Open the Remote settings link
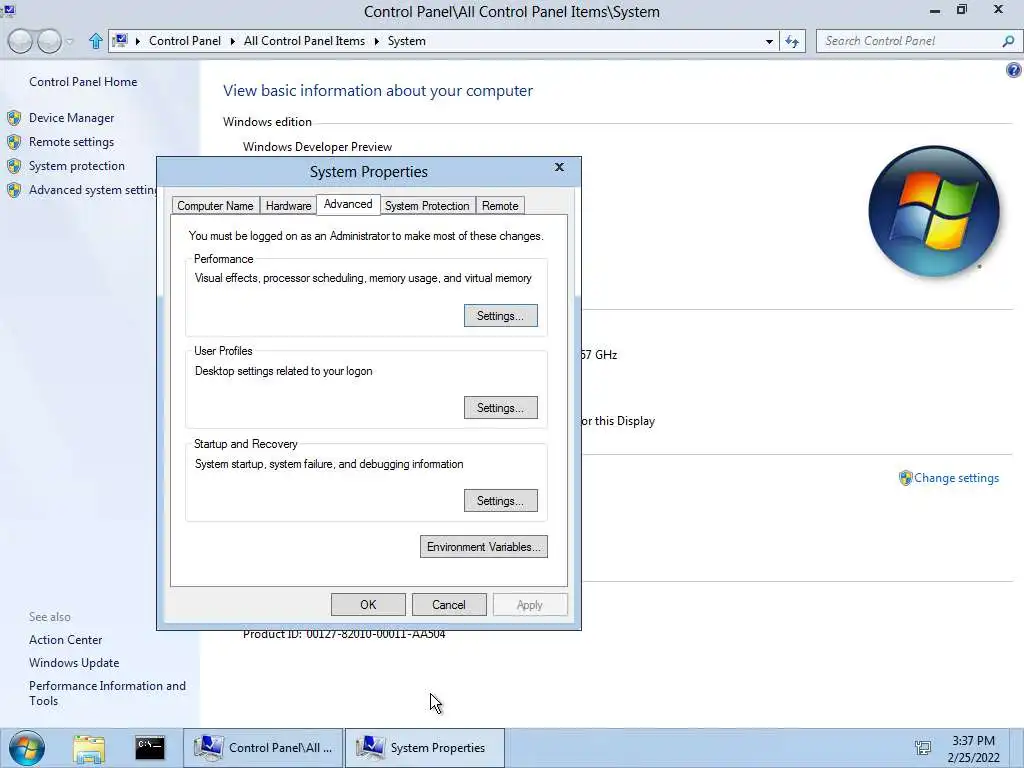The height and width of the screenshot is (768, 1024). click(71, 142)
